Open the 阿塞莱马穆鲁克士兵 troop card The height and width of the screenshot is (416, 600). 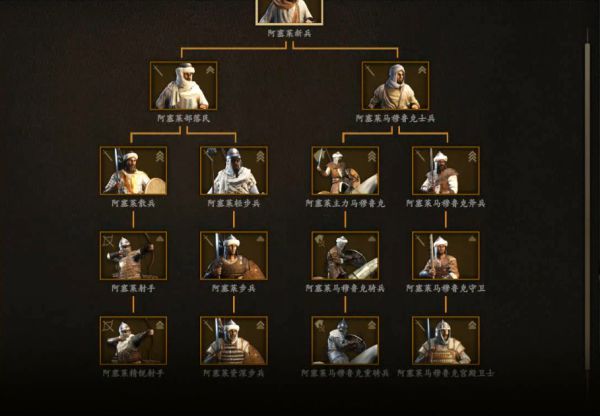coord(396,86)
